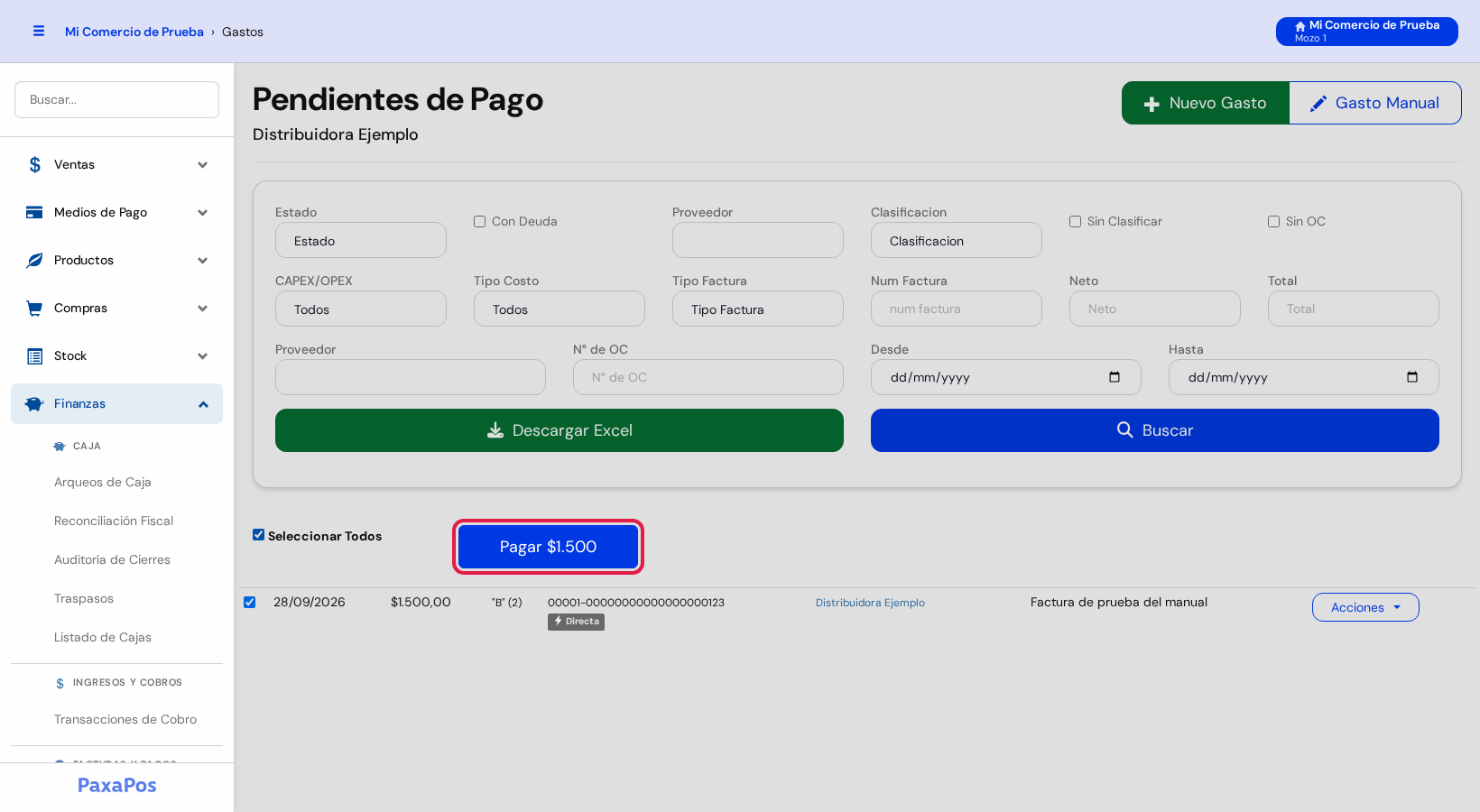Screen dimensions: 1480x812
Task: Click the Ventas dollar sign icon
Action: (x=34, y=164)
